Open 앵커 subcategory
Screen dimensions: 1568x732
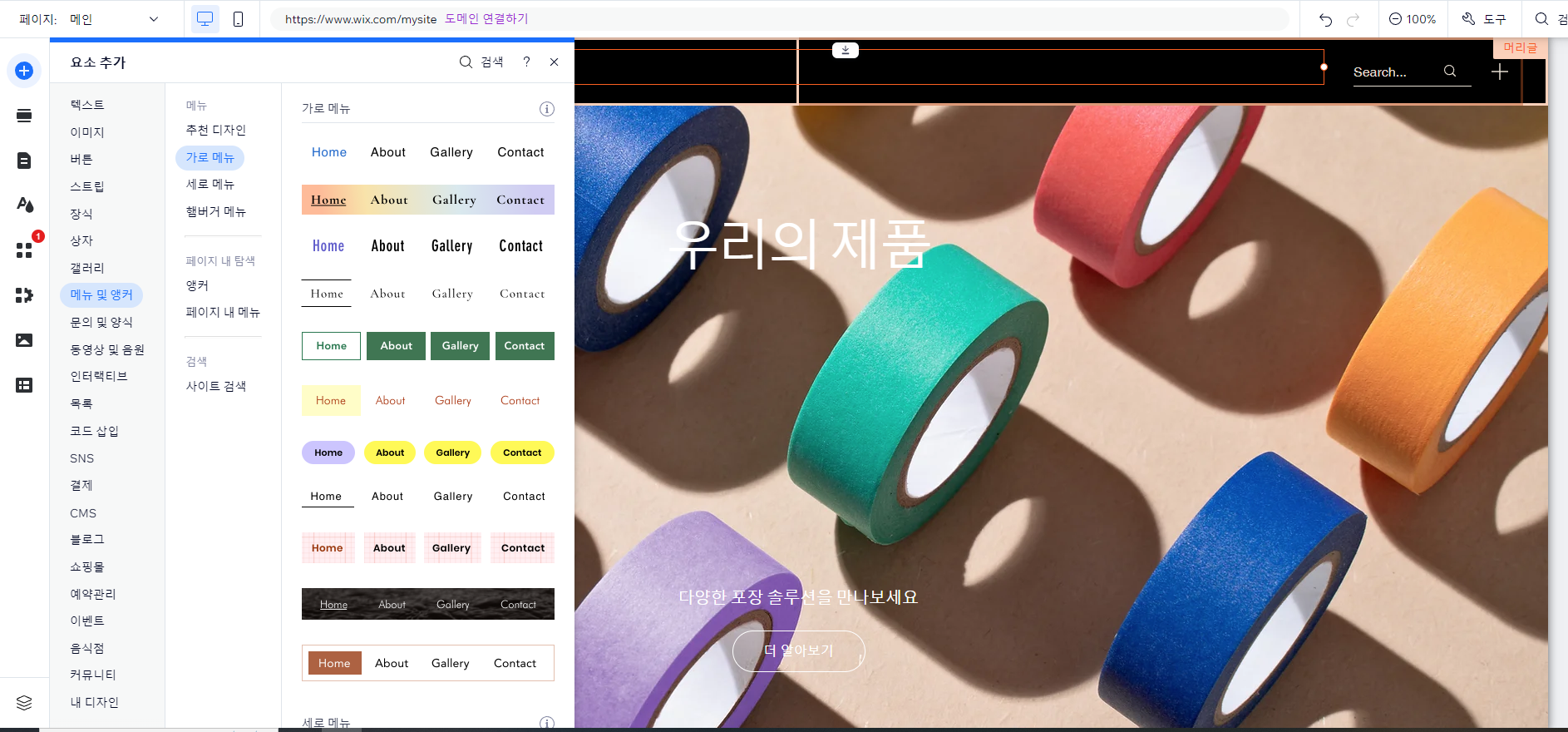197,285
